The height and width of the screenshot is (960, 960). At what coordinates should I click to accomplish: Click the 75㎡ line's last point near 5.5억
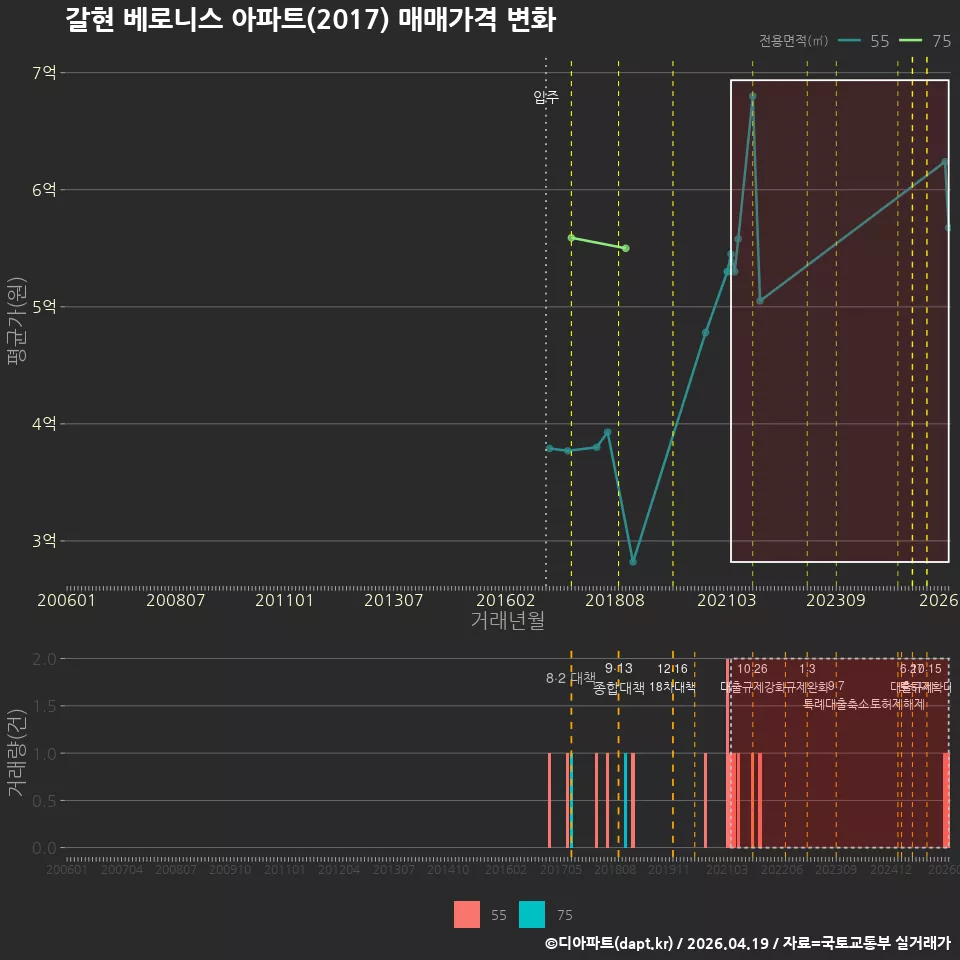626,248
